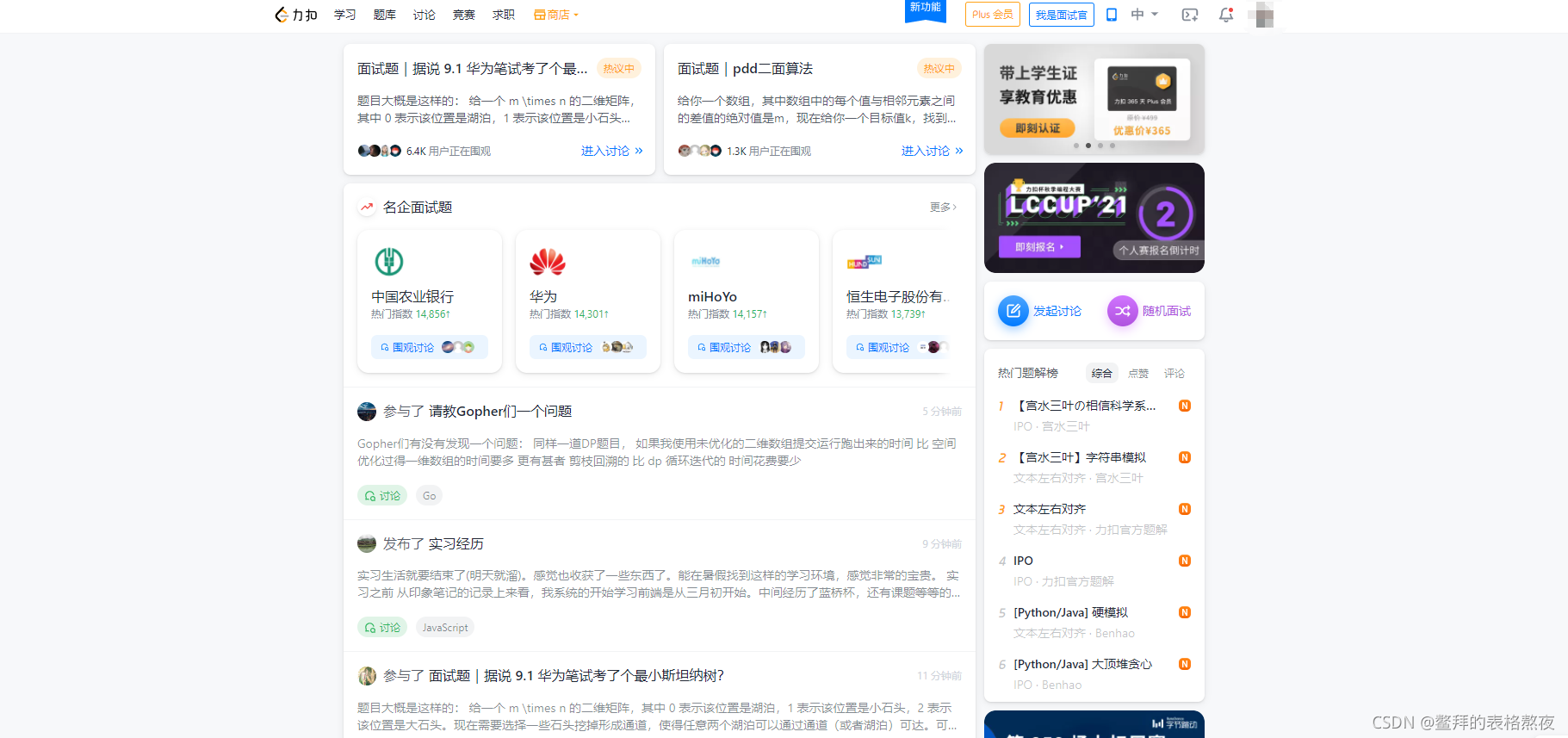Screen dimensions: 1568x738
Task: Open rank 4 IPO solution
Action: tap(1023, 561)
